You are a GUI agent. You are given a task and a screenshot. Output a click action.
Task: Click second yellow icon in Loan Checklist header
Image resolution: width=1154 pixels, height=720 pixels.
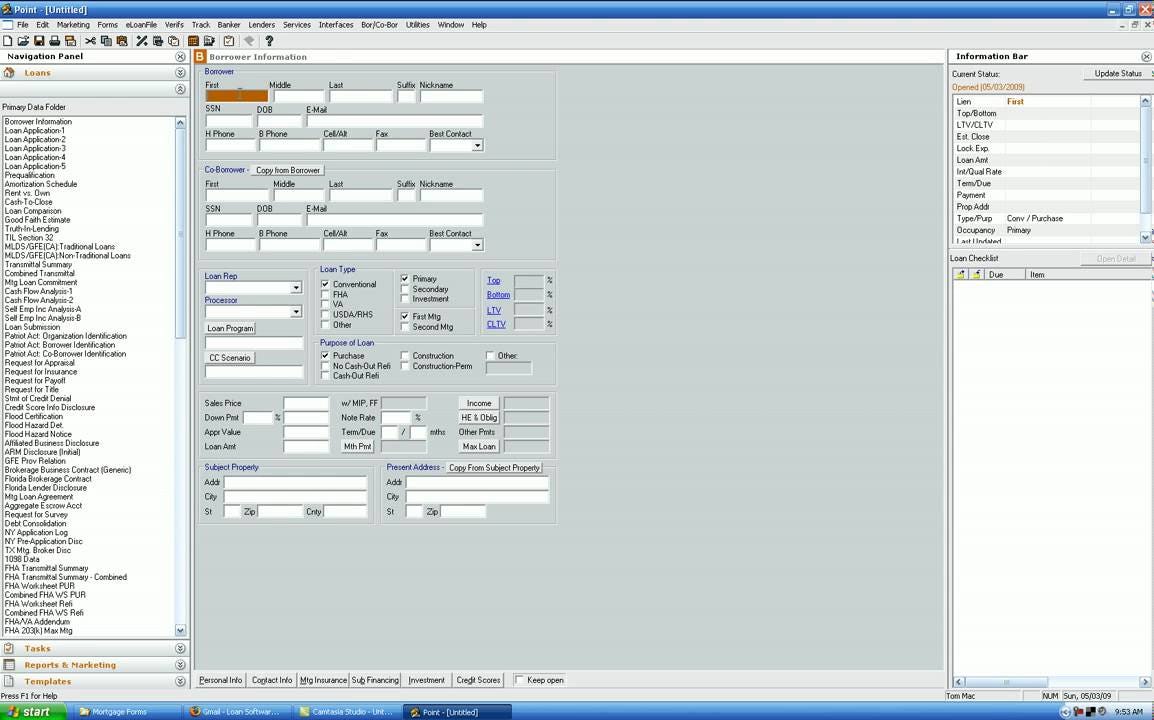(976, 275)
